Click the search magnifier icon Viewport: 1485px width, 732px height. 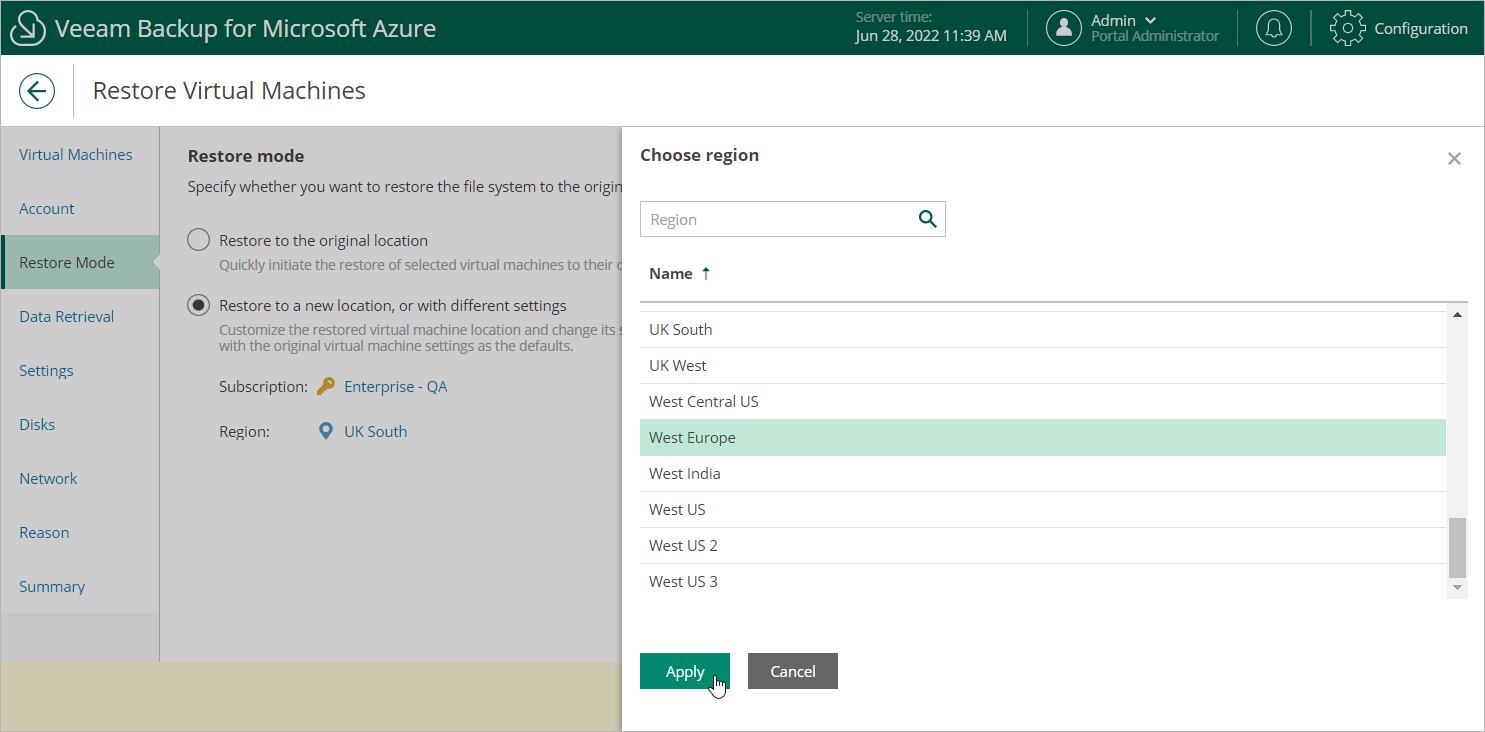927,219
